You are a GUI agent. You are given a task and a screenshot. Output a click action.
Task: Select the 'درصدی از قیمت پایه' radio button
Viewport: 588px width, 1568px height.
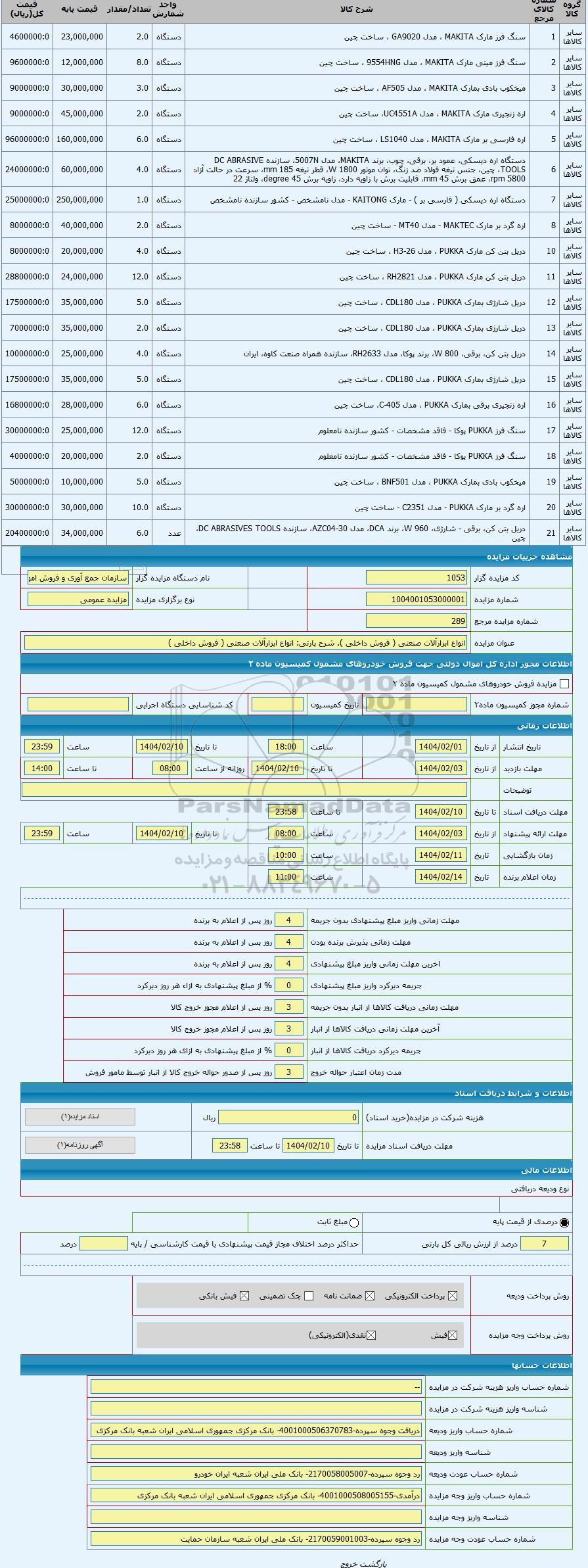click(564, 1222)
